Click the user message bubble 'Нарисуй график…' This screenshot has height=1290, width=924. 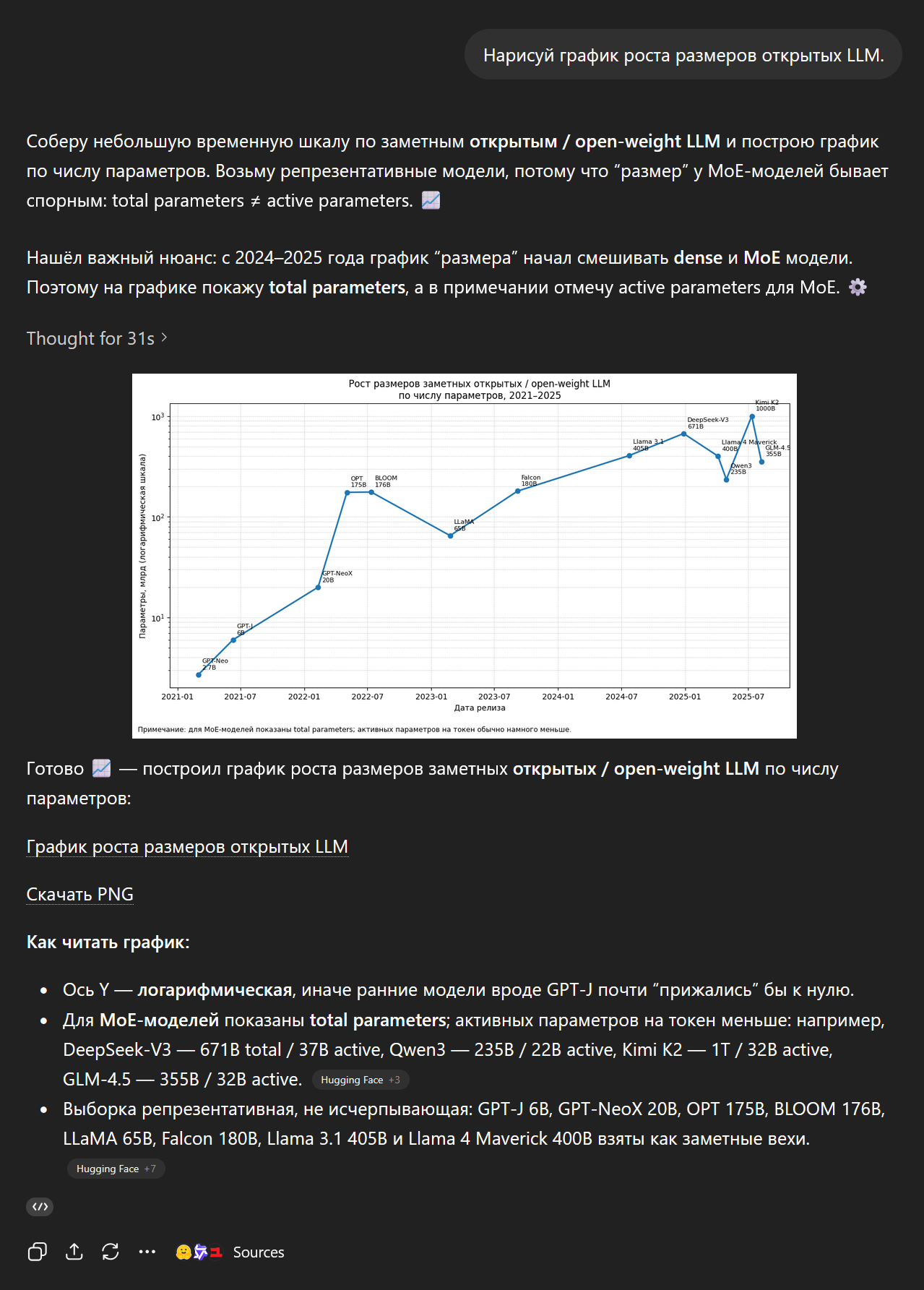[x=683, y=55]
